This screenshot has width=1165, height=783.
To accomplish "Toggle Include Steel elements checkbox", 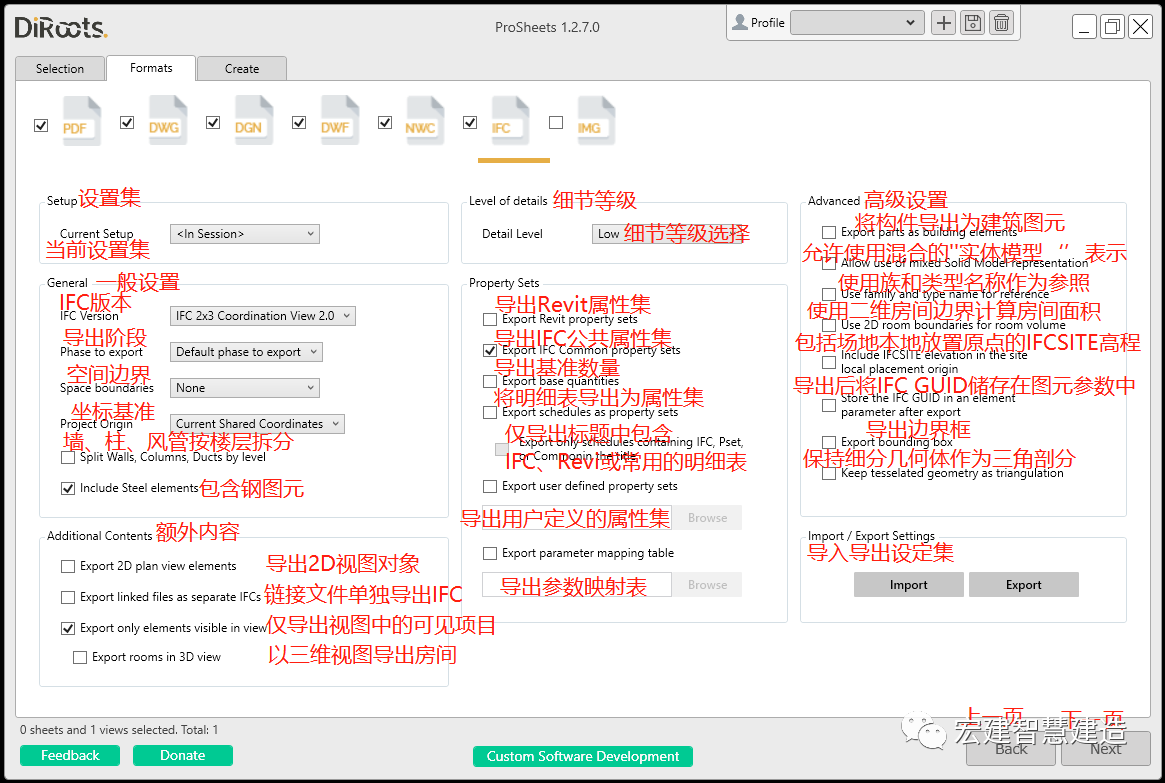I will coord(68,489).
